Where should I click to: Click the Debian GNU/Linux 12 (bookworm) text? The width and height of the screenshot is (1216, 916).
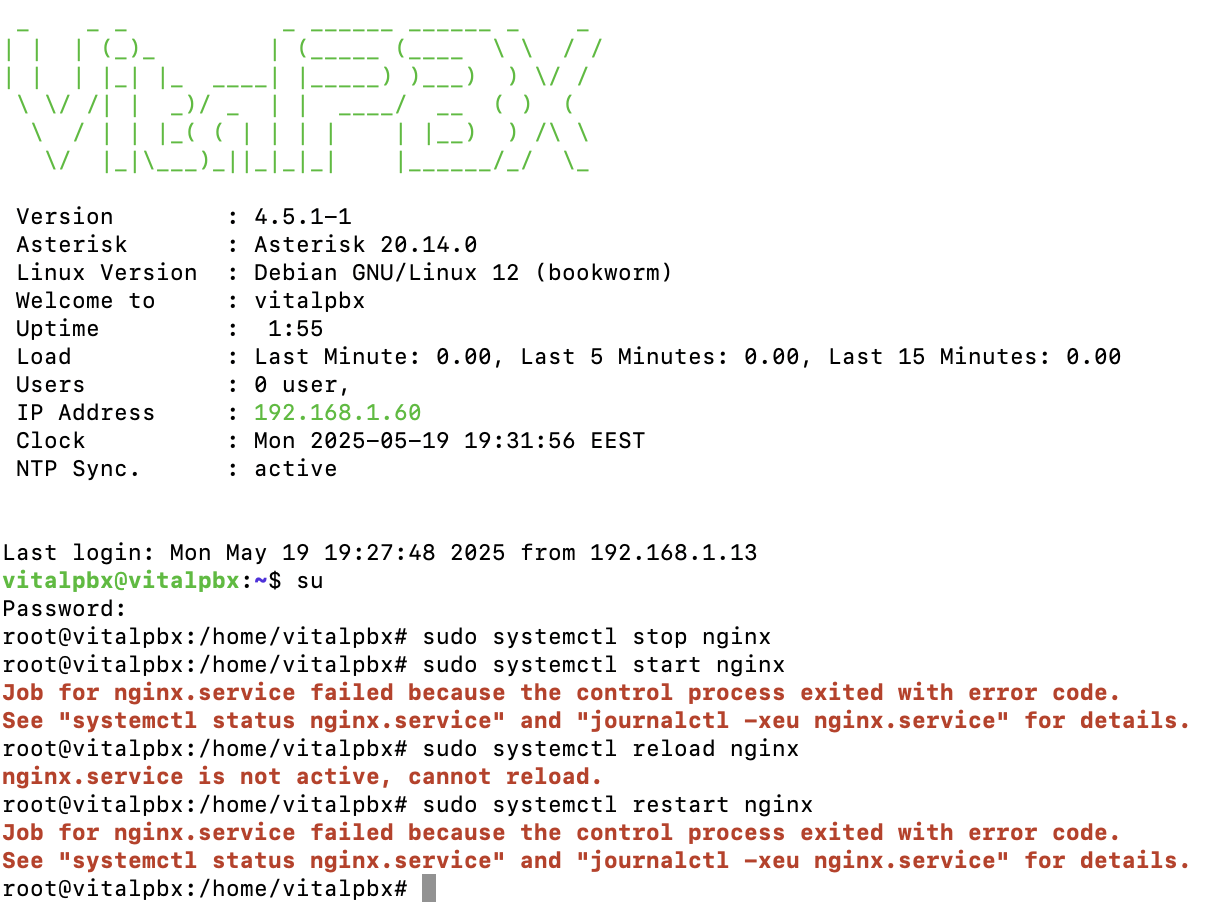(463, 273)
